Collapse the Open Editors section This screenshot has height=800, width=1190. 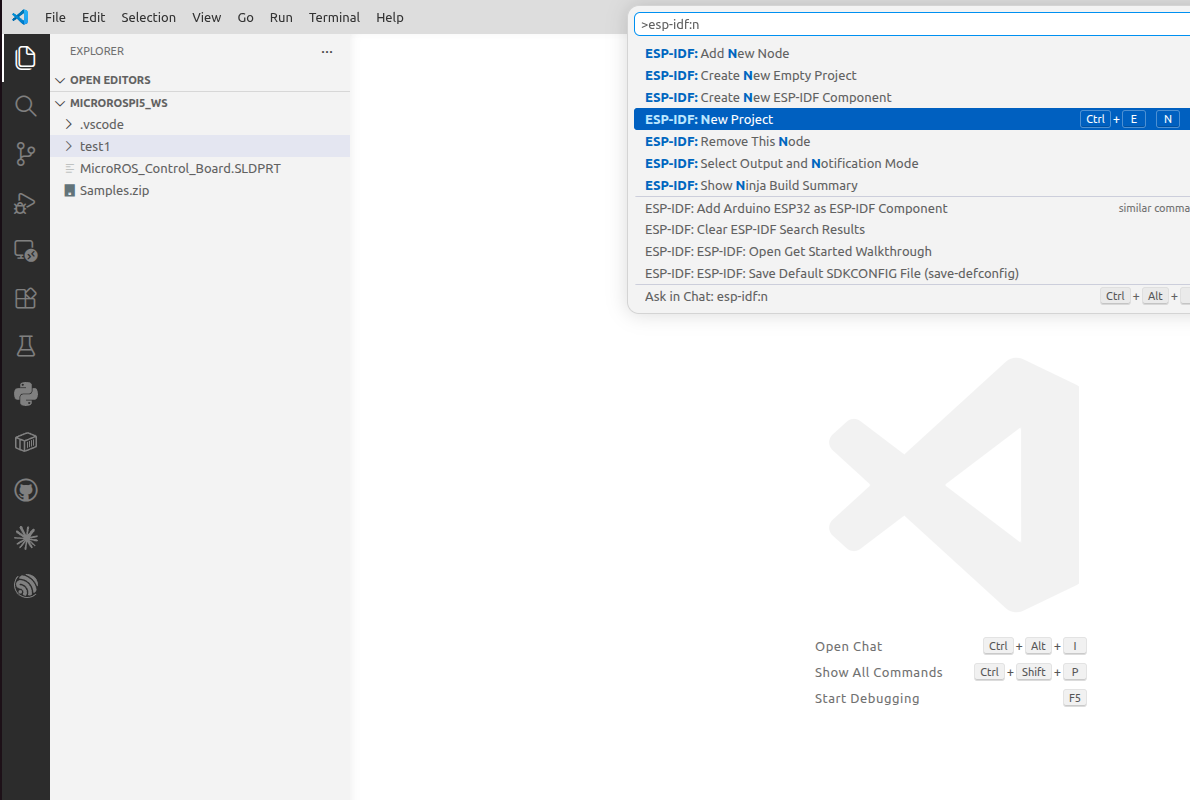tap(61, 80)
